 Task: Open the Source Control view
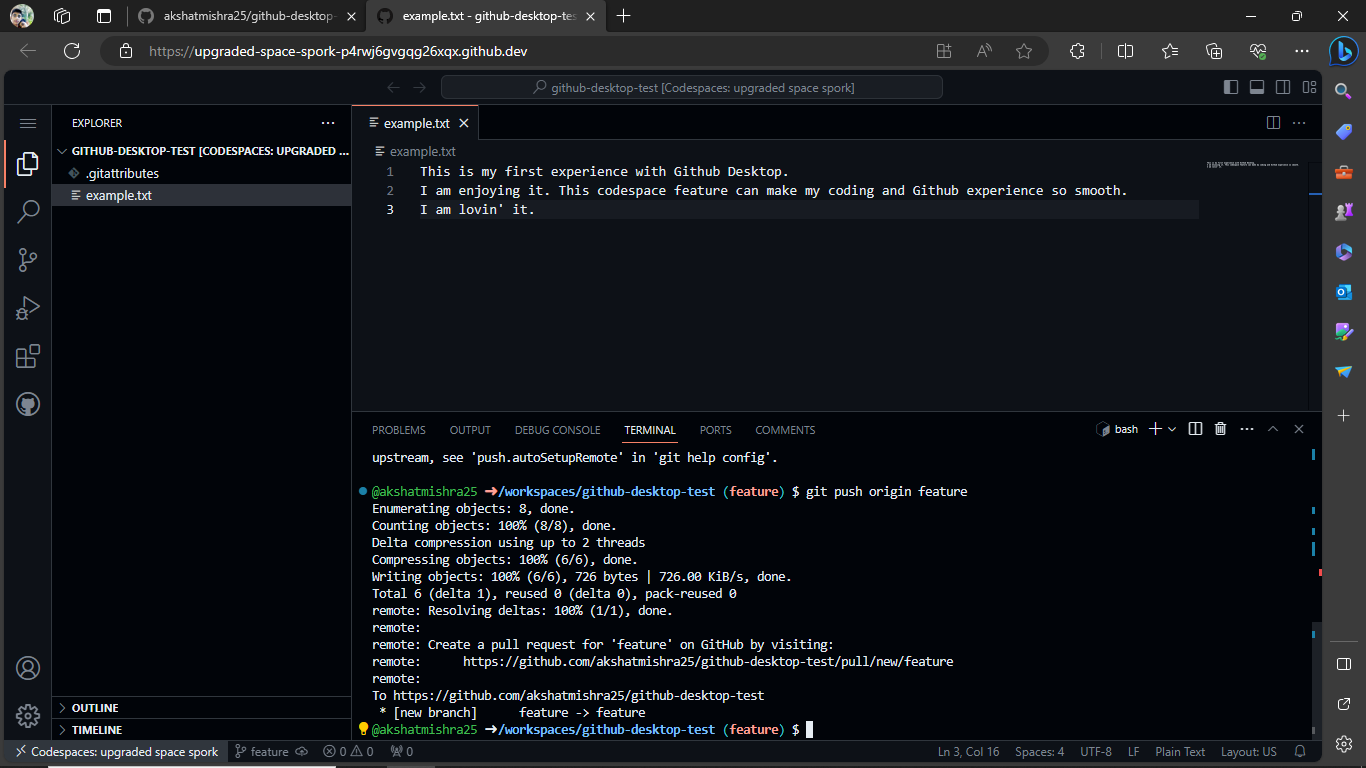click(27, 259)
